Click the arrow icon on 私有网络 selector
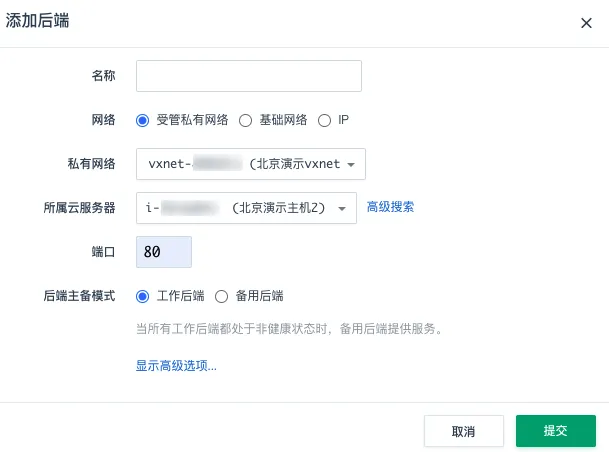This screenshot has width=609, height=452. pos(352,164)
